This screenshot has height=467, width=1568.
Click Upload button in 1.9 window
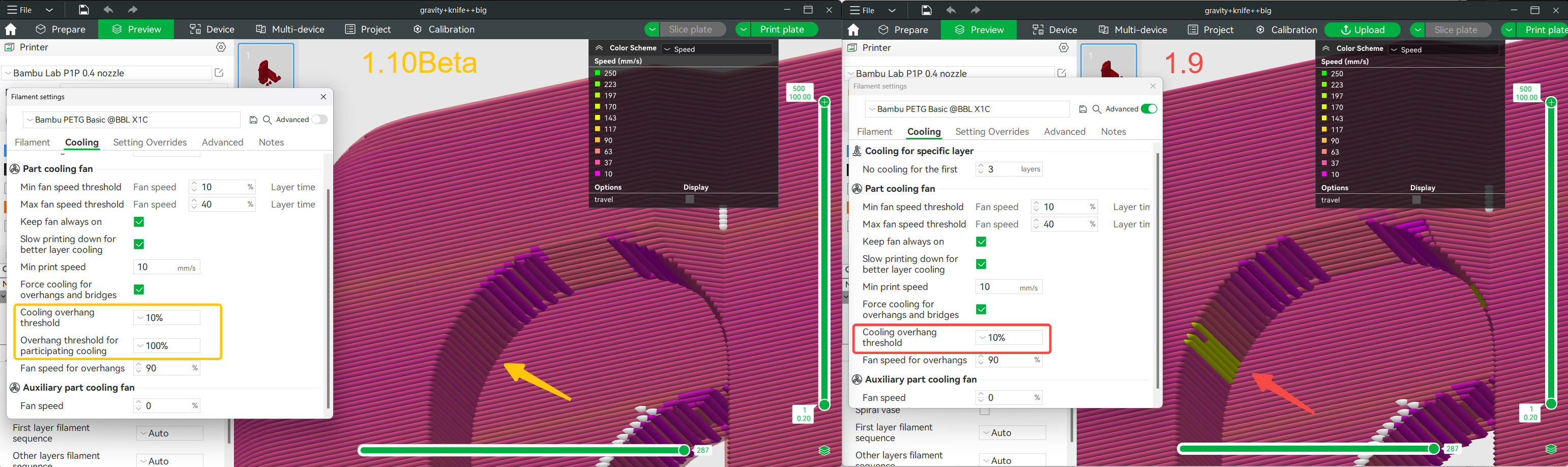click(x=1362, y=30)
